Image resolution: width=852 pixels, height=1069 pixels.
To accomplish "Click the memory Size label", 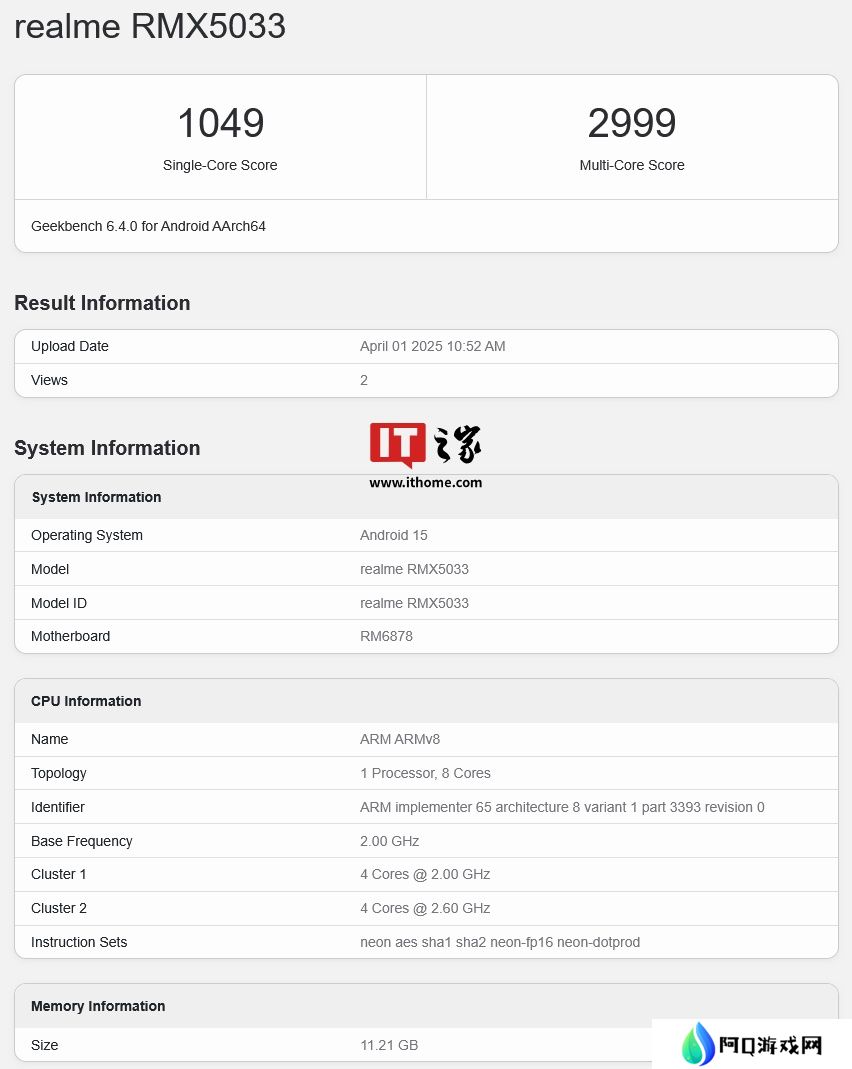I will tap(44, 1045).
